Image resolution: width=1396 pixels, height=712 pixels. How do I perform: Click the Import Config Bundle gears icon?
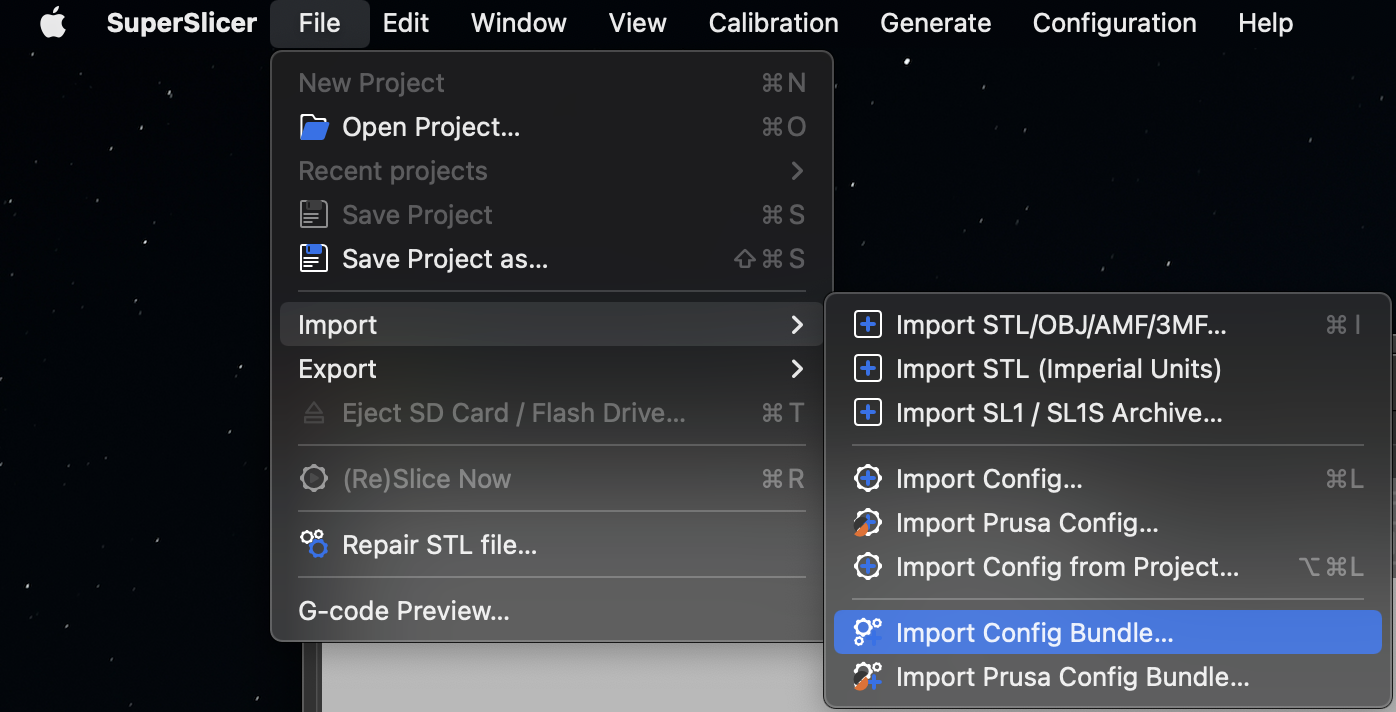click(867, 632)
